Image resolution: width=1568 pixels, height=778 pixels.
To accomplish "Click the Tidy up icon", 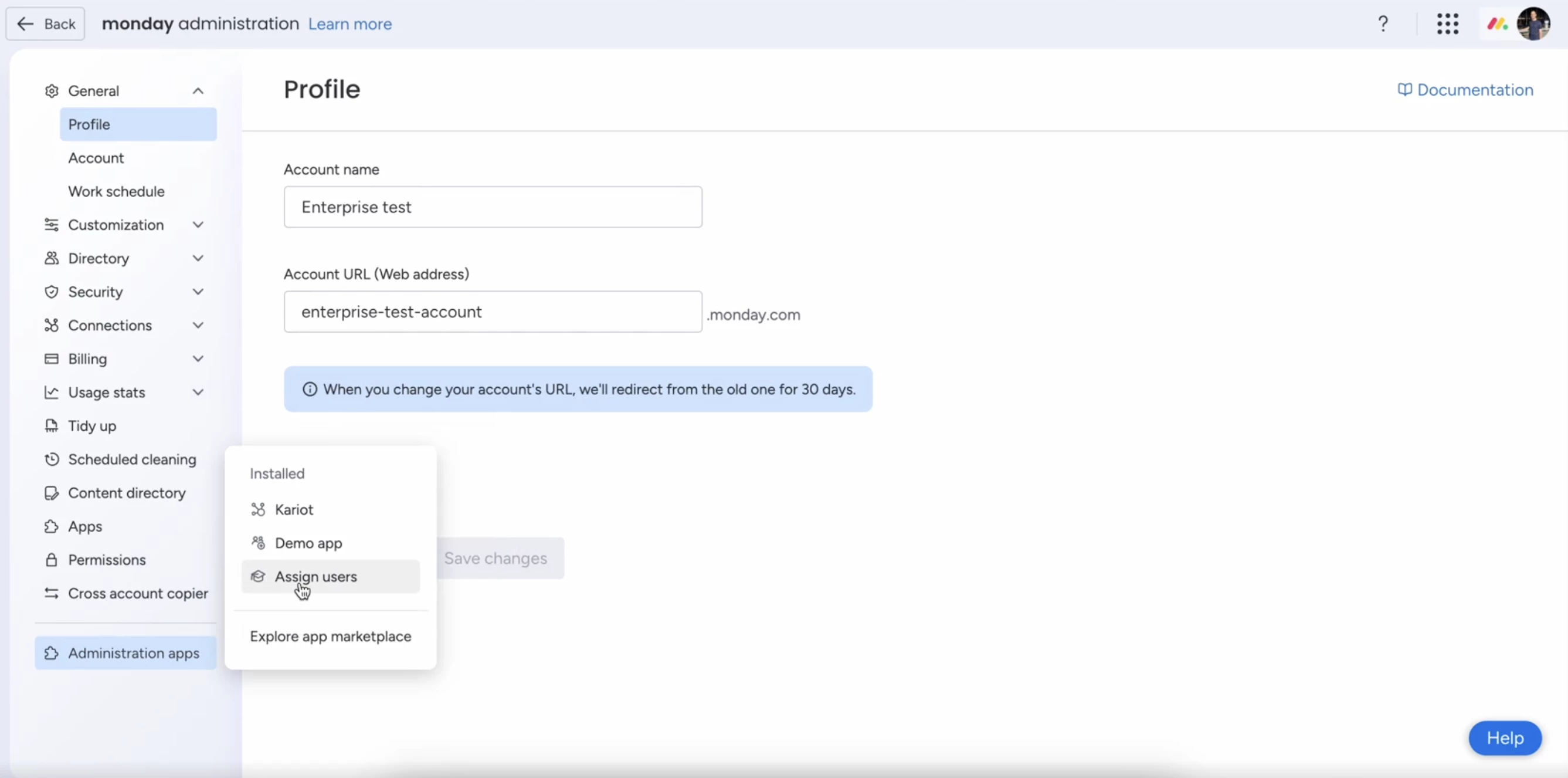I will (x=52, y=426).
